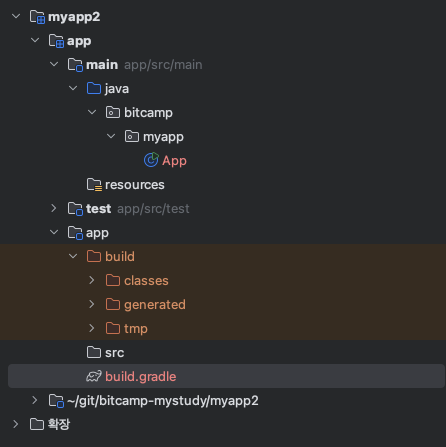The image size is (446, 447).
Task: Select the ~/git/bitcamp-mystudy/myapp2 label
Action: [x=163, y=401]
